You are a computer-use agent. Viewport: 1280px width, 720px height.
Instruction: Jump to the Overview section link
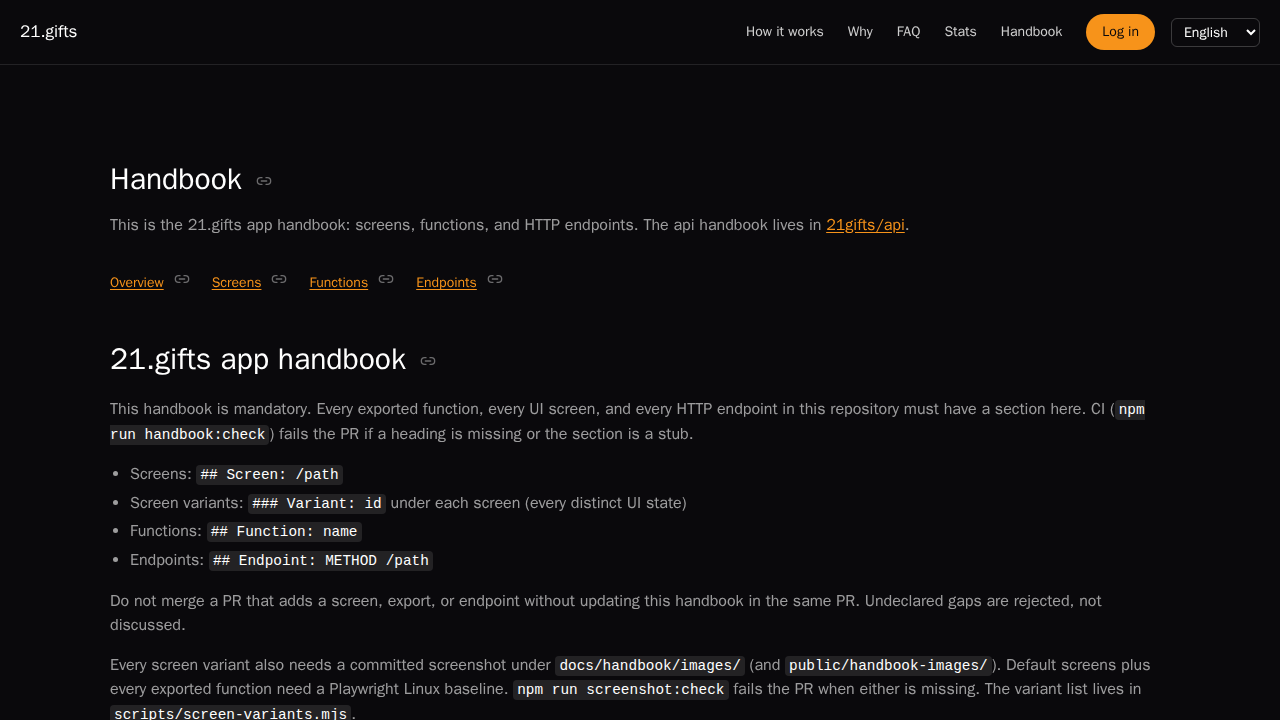[x=137, y=283]
